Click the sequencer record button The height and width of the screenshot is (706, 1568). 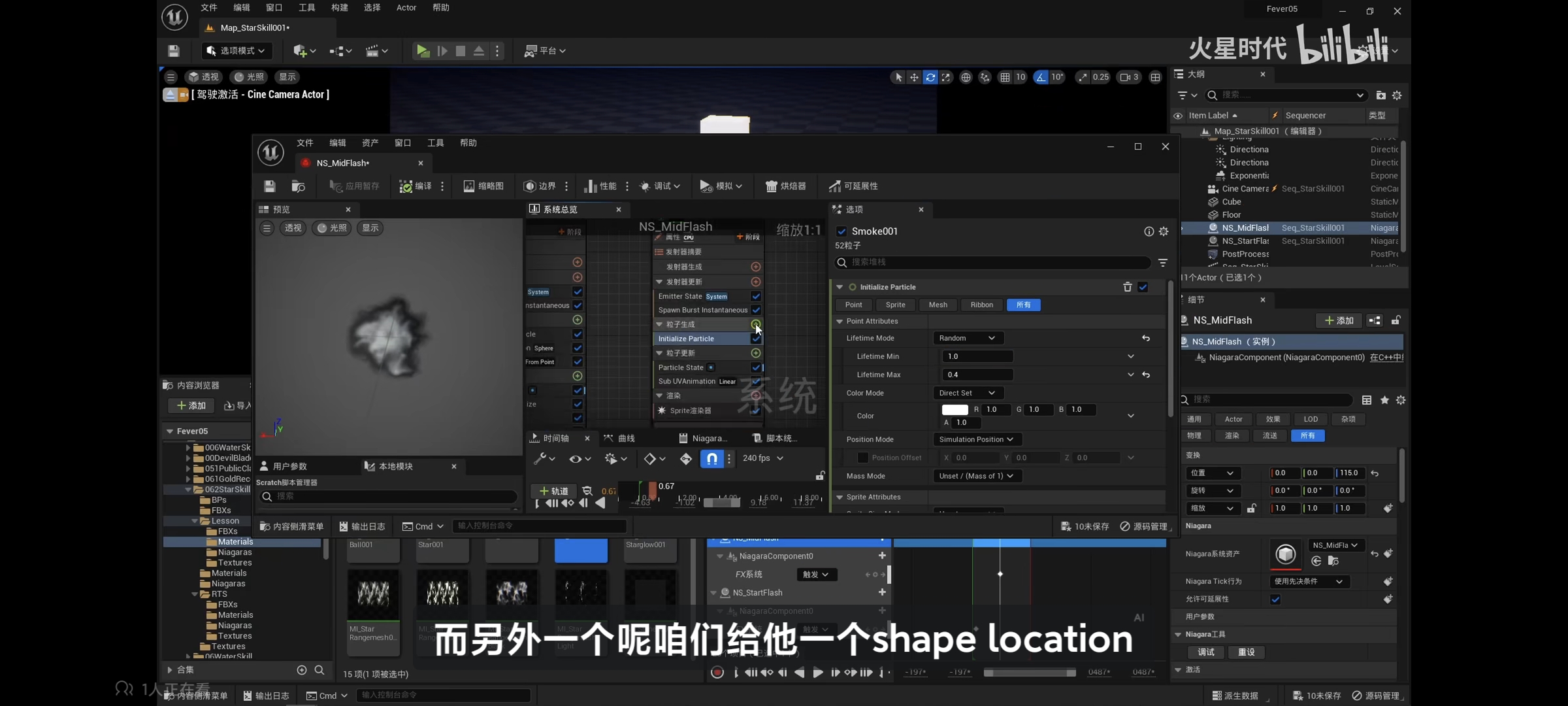click(717, 672)
